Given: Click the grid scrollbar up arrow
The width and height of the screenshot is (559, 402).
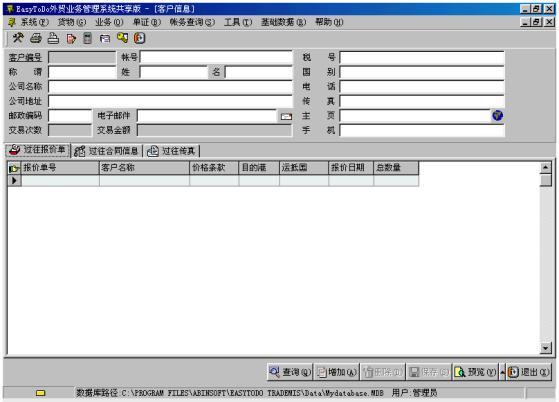Looking at the screenshot, I should pos(545,167).
